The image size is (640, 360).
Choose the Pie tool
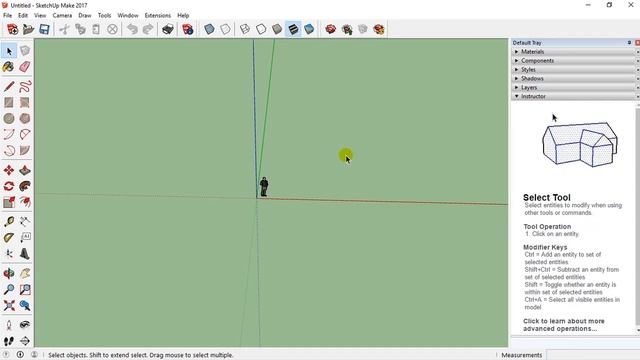[25, 150]
